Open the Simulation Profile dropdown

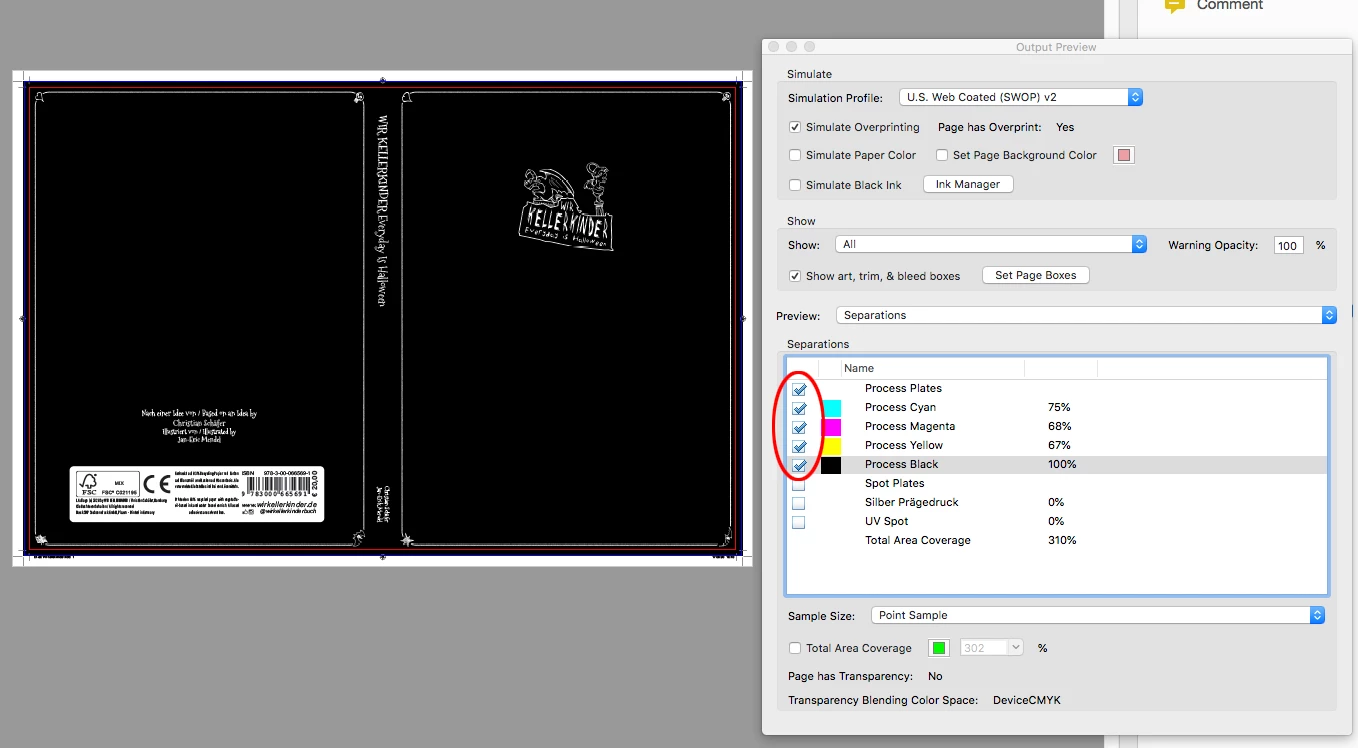coord(1021,97)
